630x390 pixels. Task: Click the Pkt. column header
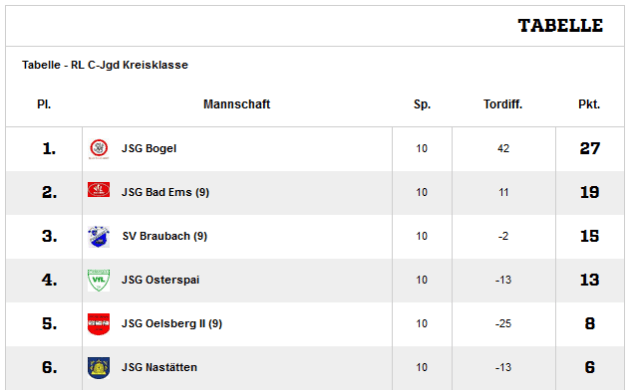point(589,104)
